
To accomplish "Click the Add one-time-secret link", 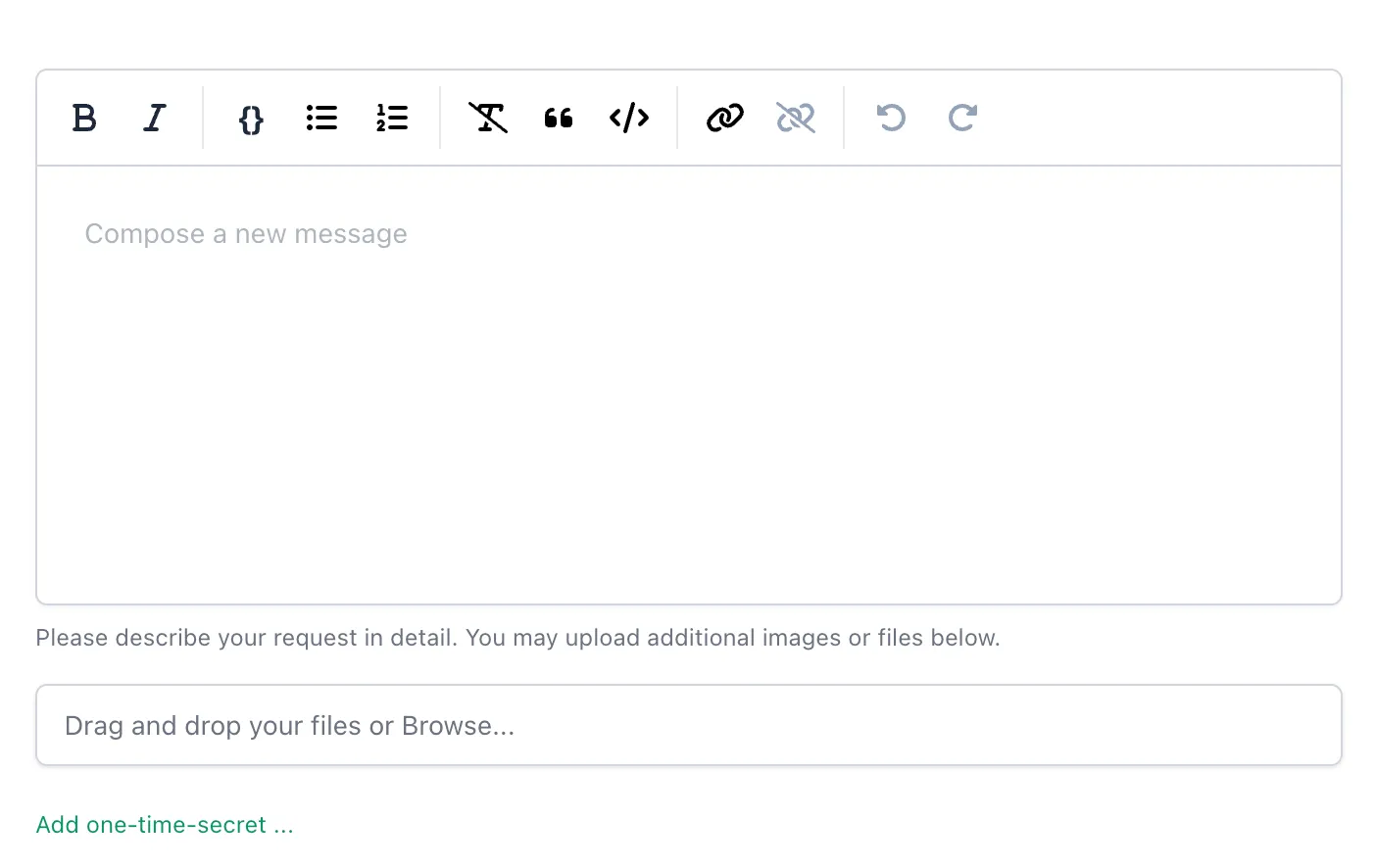I will click(x=165, y=824).
